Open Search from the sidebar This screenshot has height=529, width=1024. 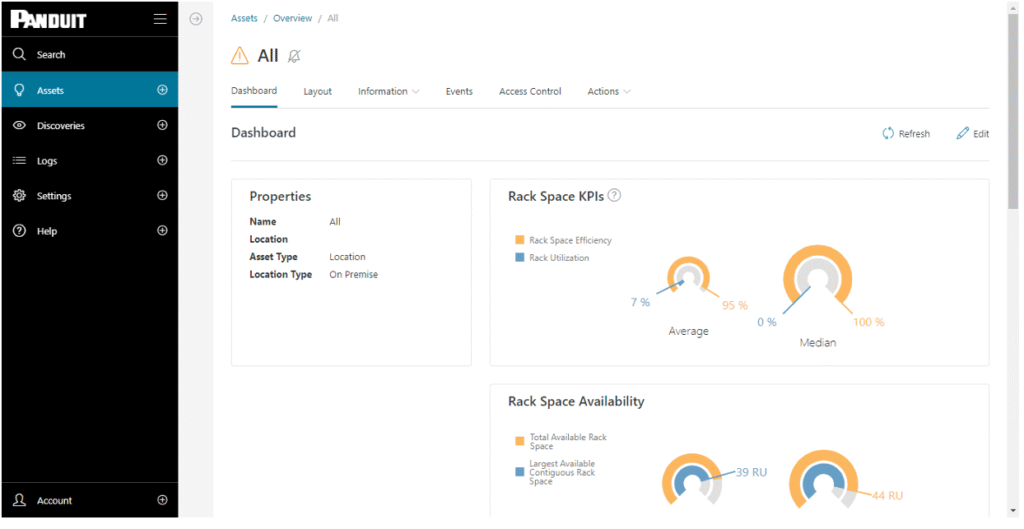click(51, 55)
